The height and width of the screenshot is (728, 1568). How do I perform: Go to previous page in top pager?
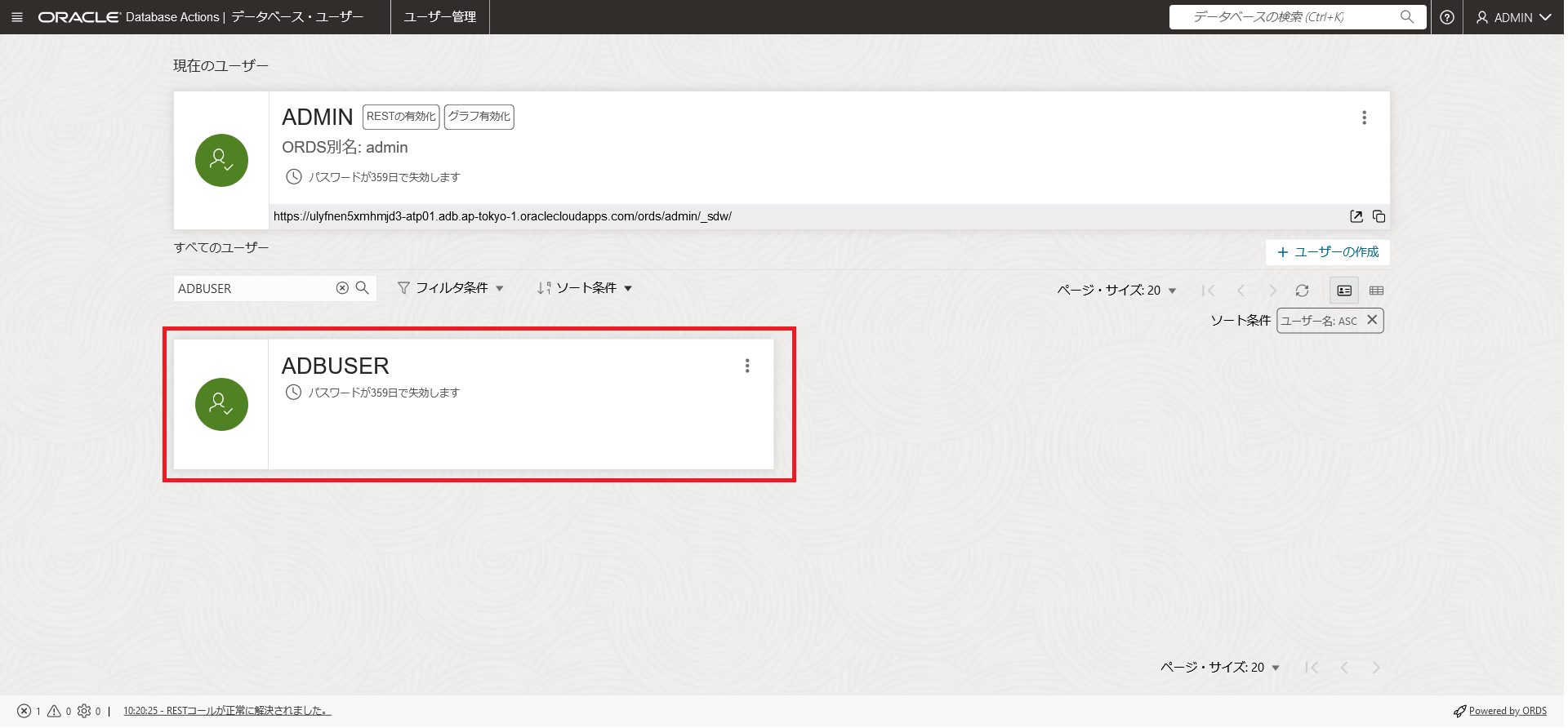(x=1241, y=291)
